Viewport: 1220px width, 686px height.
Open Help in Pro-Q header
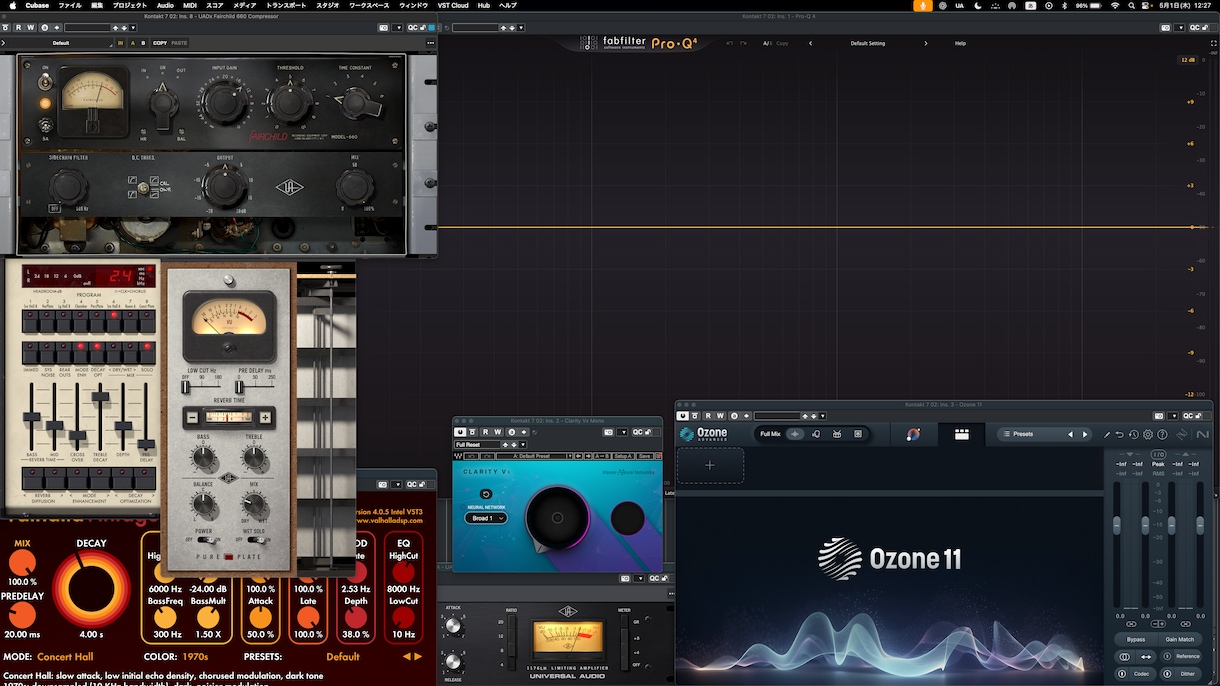[960, 43]
